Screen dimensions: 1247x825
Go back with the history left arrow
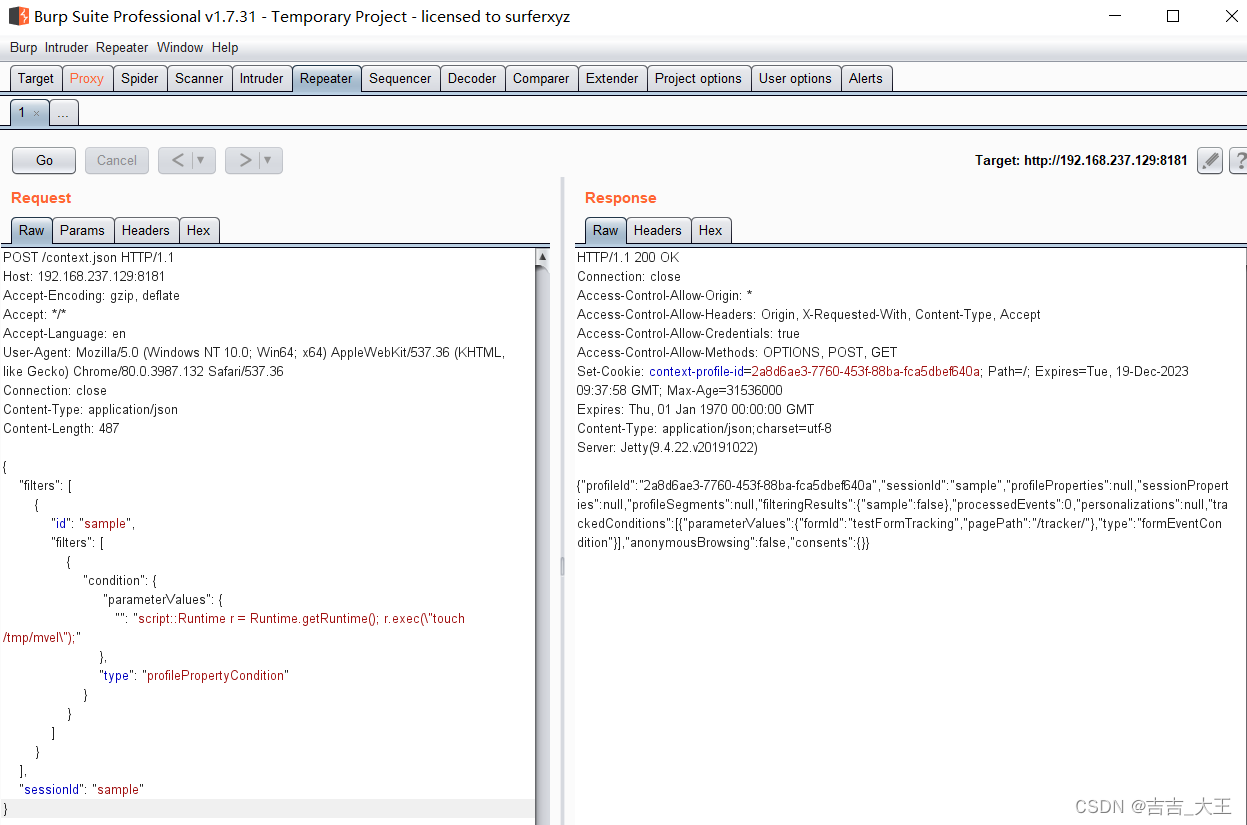point(177,160)
